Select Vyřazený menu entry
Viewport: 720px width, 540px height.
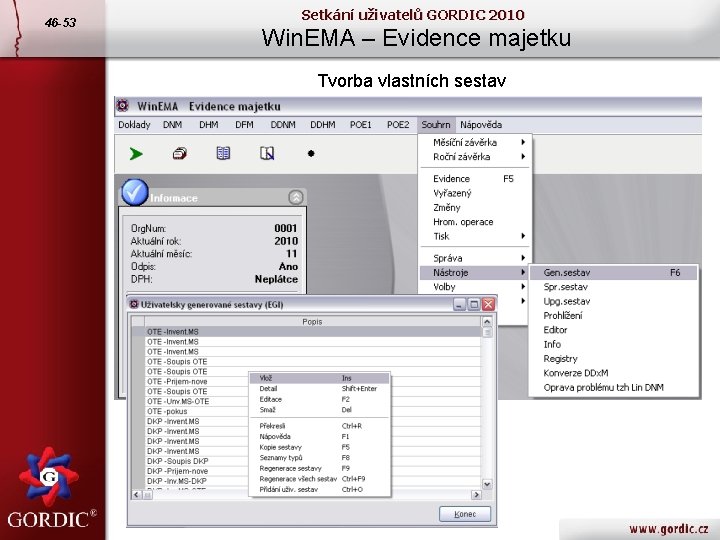tap(475, 193)
